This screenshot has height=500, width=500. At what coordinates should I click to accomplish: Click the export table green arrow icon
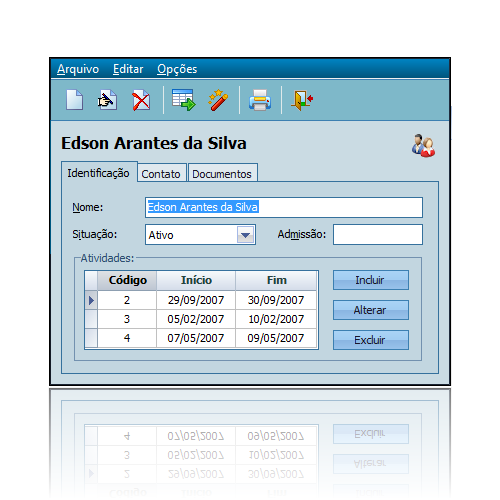(x=183, y=100)
